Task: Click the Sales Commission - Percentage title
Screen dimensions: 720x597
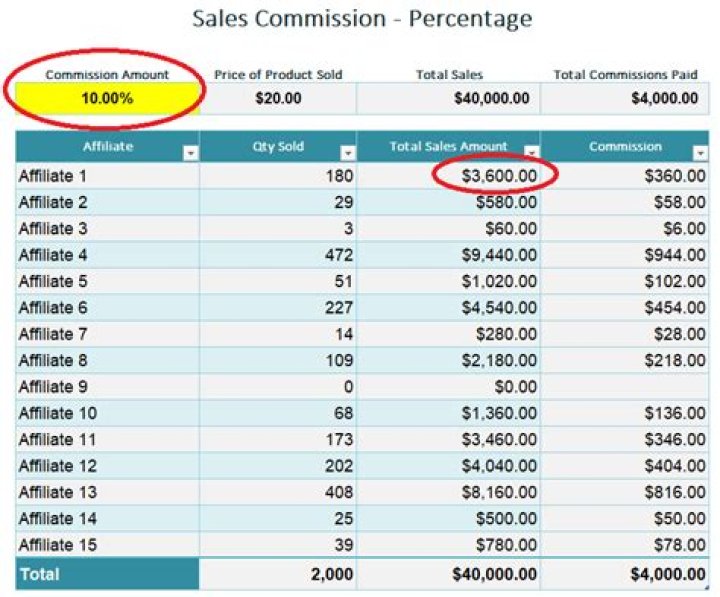Action: point(362,19)
